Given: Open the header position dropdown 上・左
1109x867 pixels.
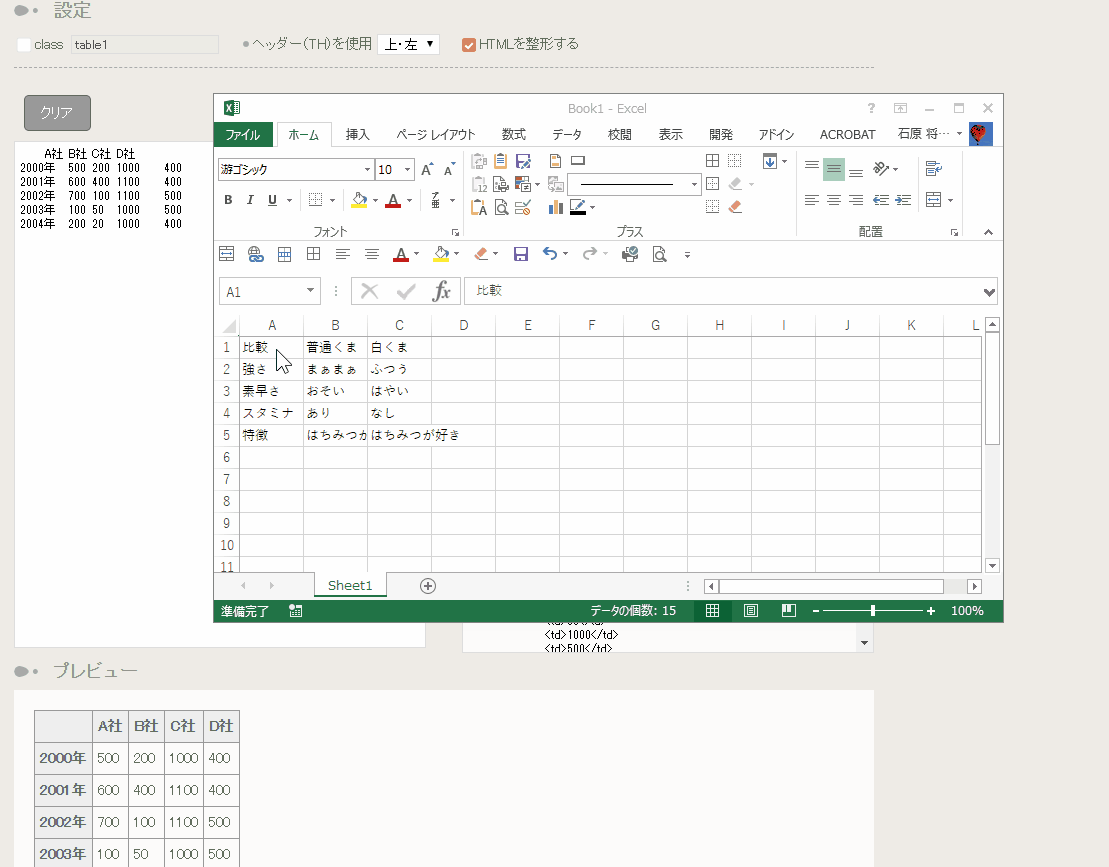Looking at the screenshot, I should tap(408, 45).
